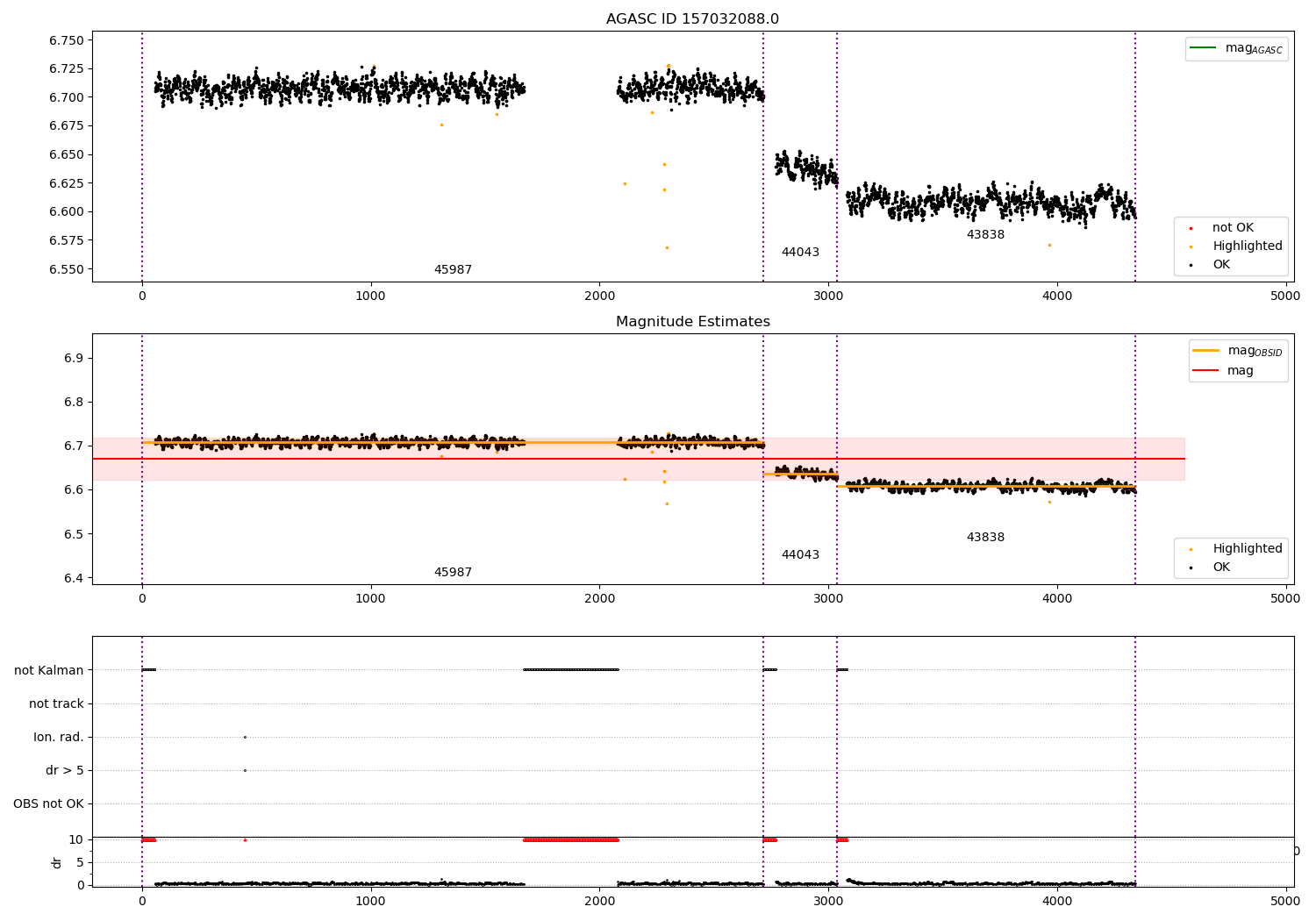
Task: Click the 6.4 y-axis tick label
Action: click(x=74, y=578)
